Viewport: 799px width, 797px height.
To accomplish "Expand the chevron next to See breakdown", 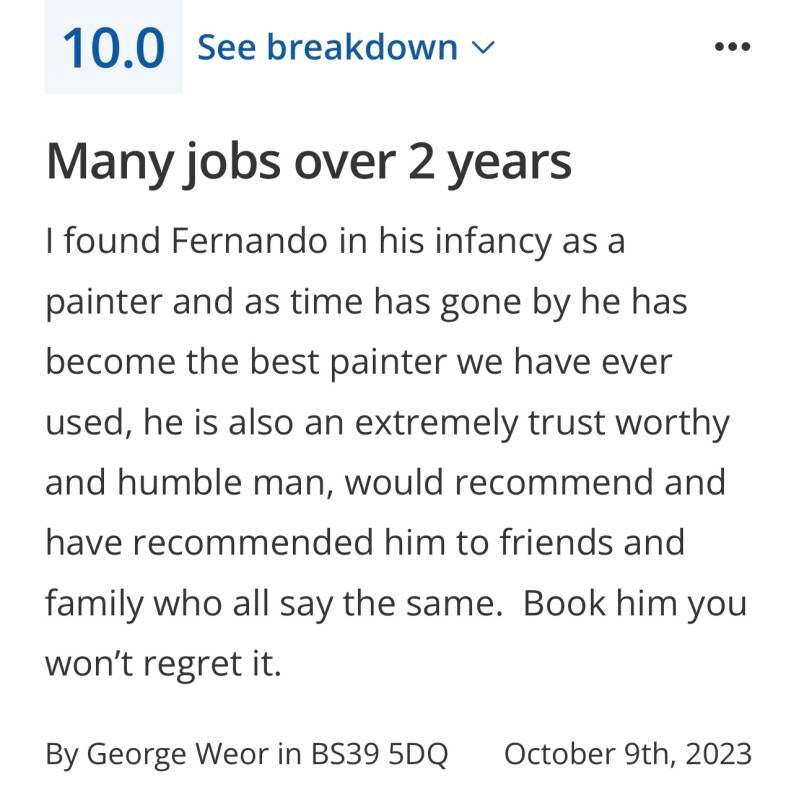I will [x=482, y=48].
